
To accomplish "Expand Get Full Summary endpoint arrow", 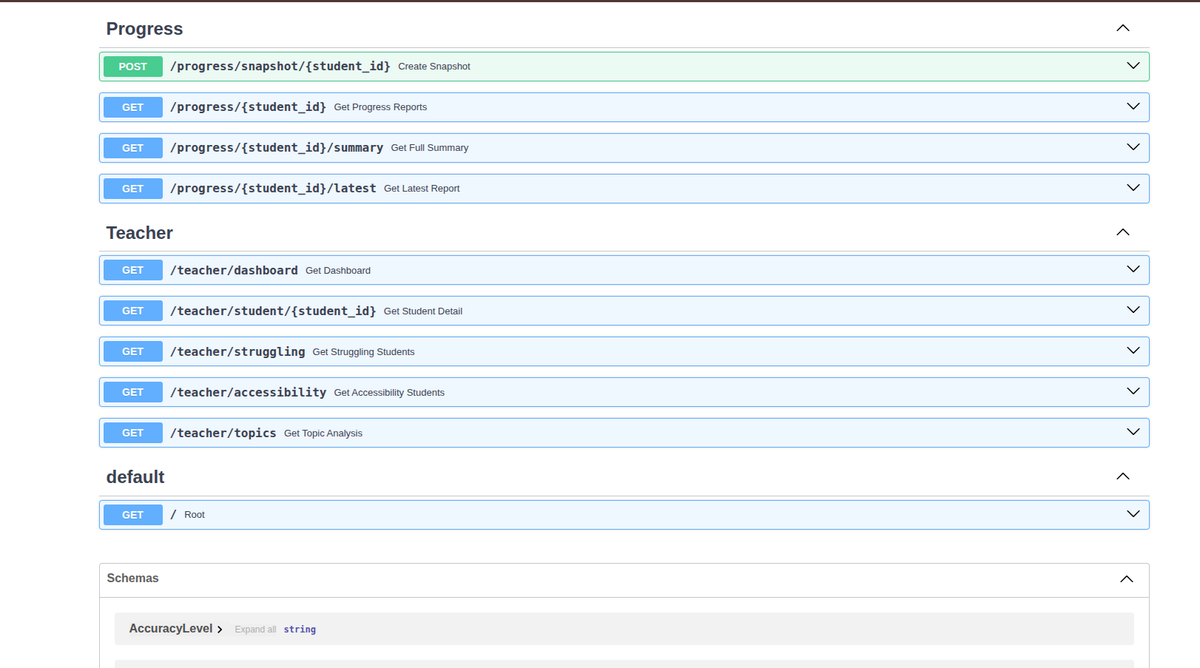I will pyautogui.click(x=1133, y=148).
